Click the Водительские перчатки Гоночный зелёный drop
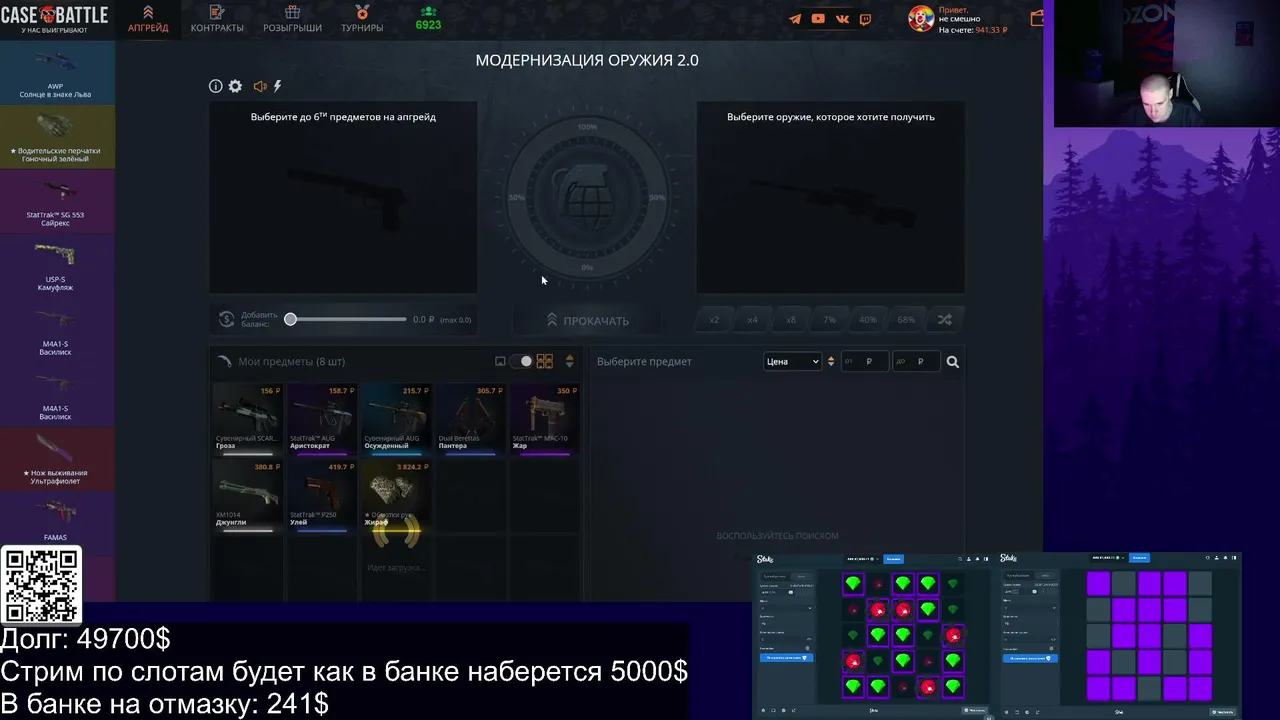Image resolution: width=1280 pixels, height=720 pixels. pos(56,137)
